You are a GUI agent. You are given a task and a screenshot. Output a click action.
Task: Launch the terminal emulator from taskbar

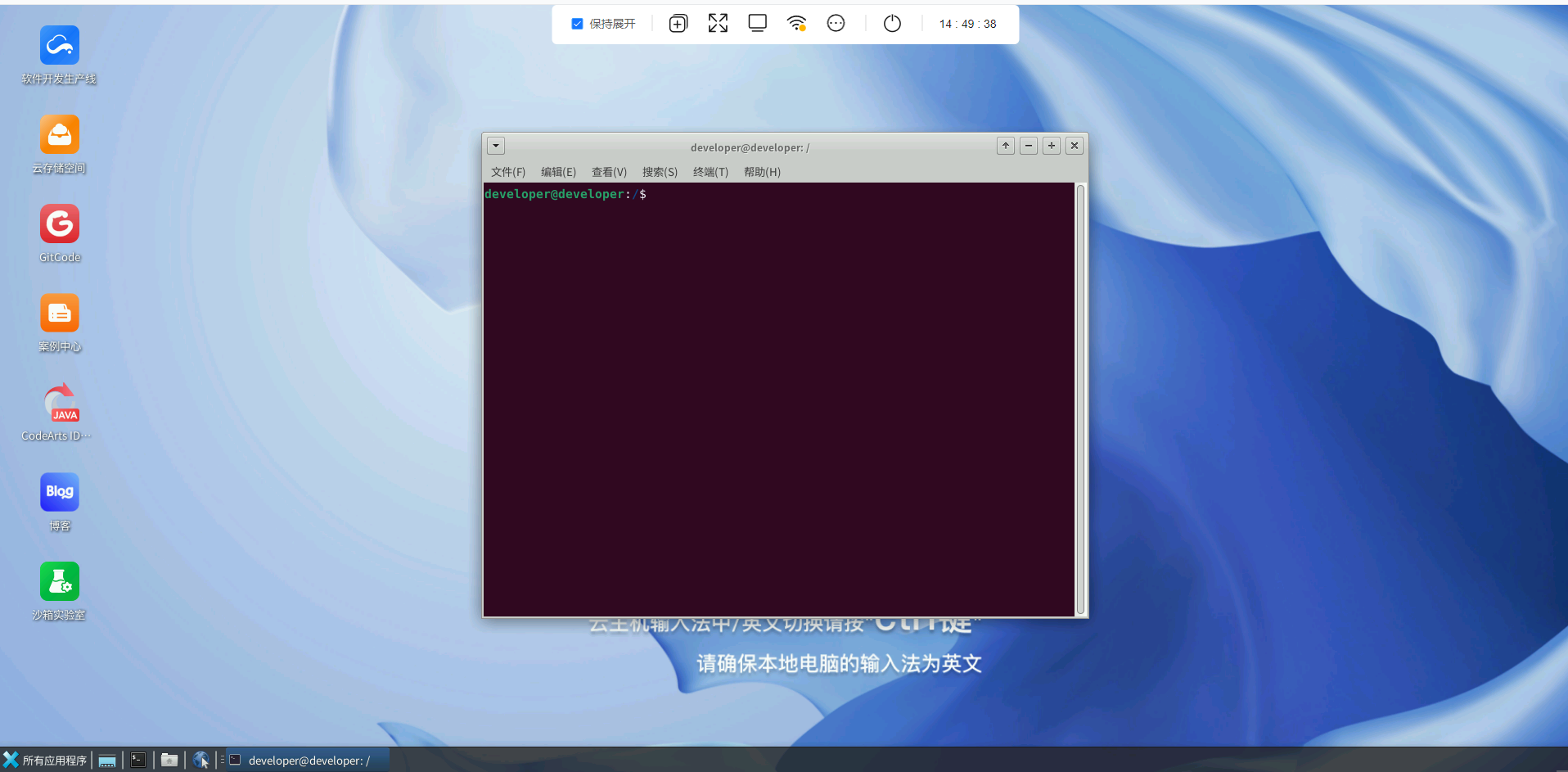[138, 761]
